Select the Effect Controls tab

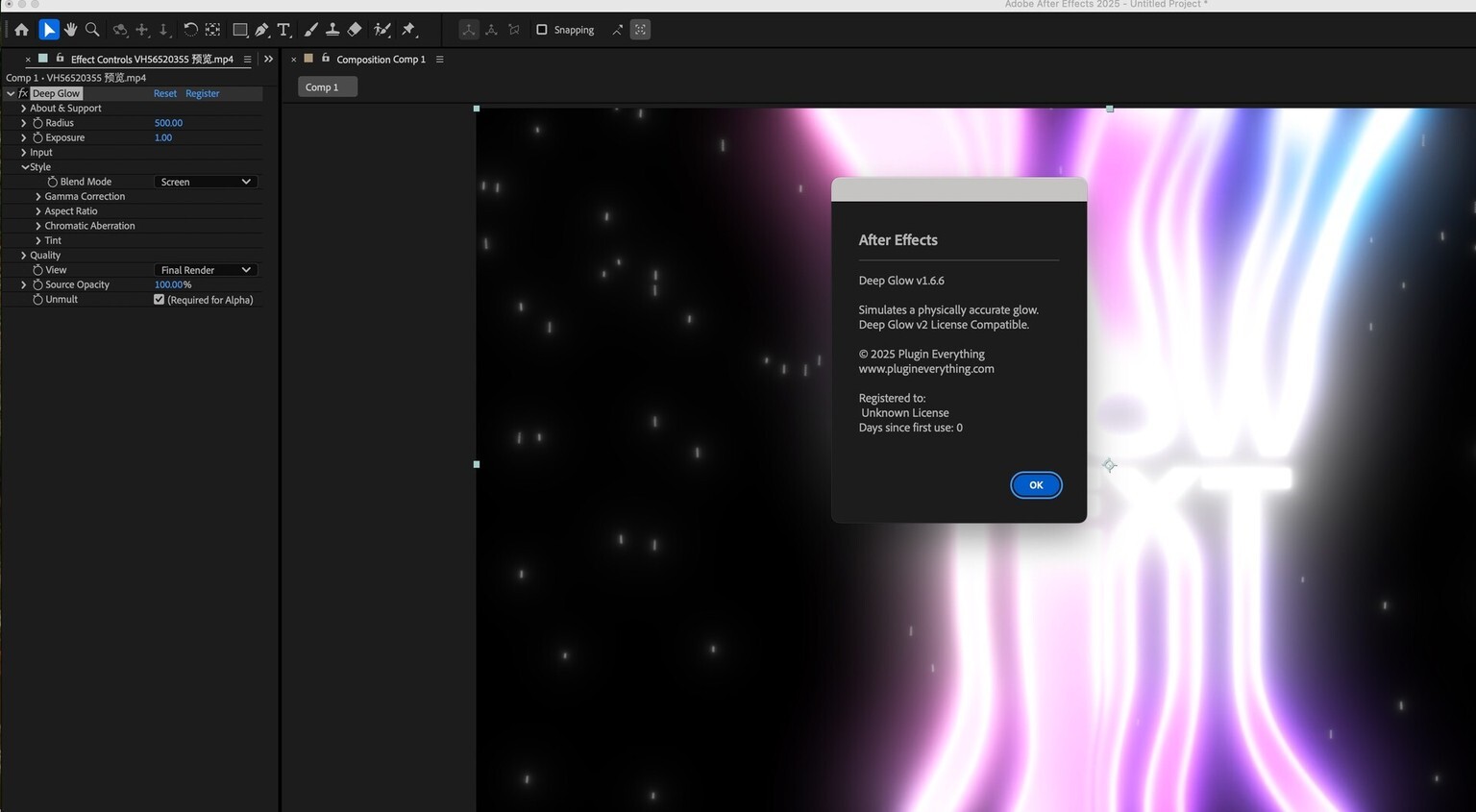(x=152, y=60)
